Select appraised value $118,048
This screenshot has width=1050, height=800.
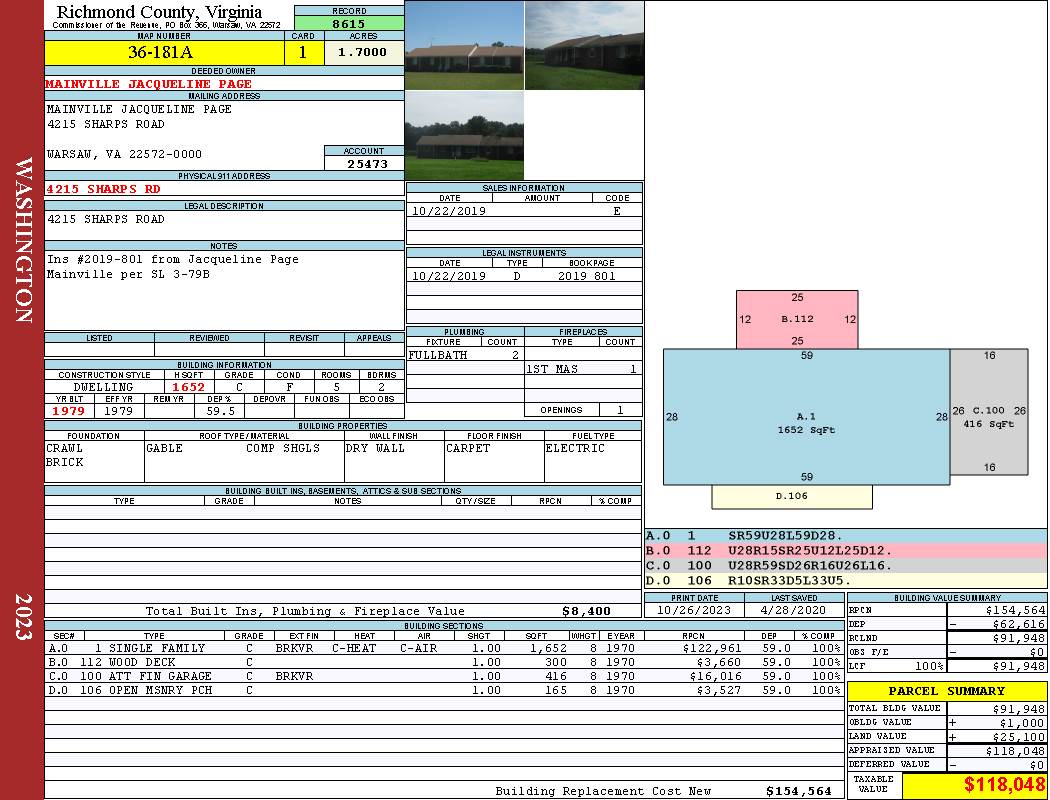tap(1015, 751)
